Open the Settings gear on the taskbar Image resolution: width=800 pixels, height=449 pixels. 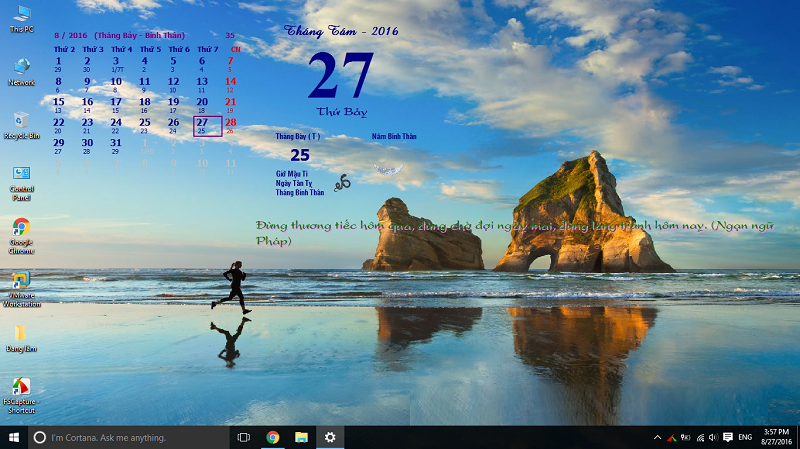tap(330, 437)
